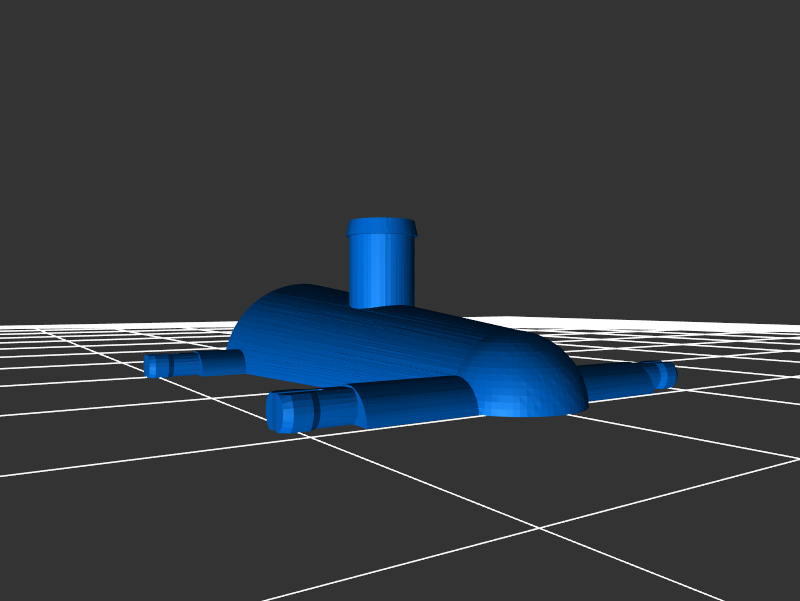Select the far-left pipe's end tip
Viewport: 800px width, 601px height.
(x=151, y=366)
